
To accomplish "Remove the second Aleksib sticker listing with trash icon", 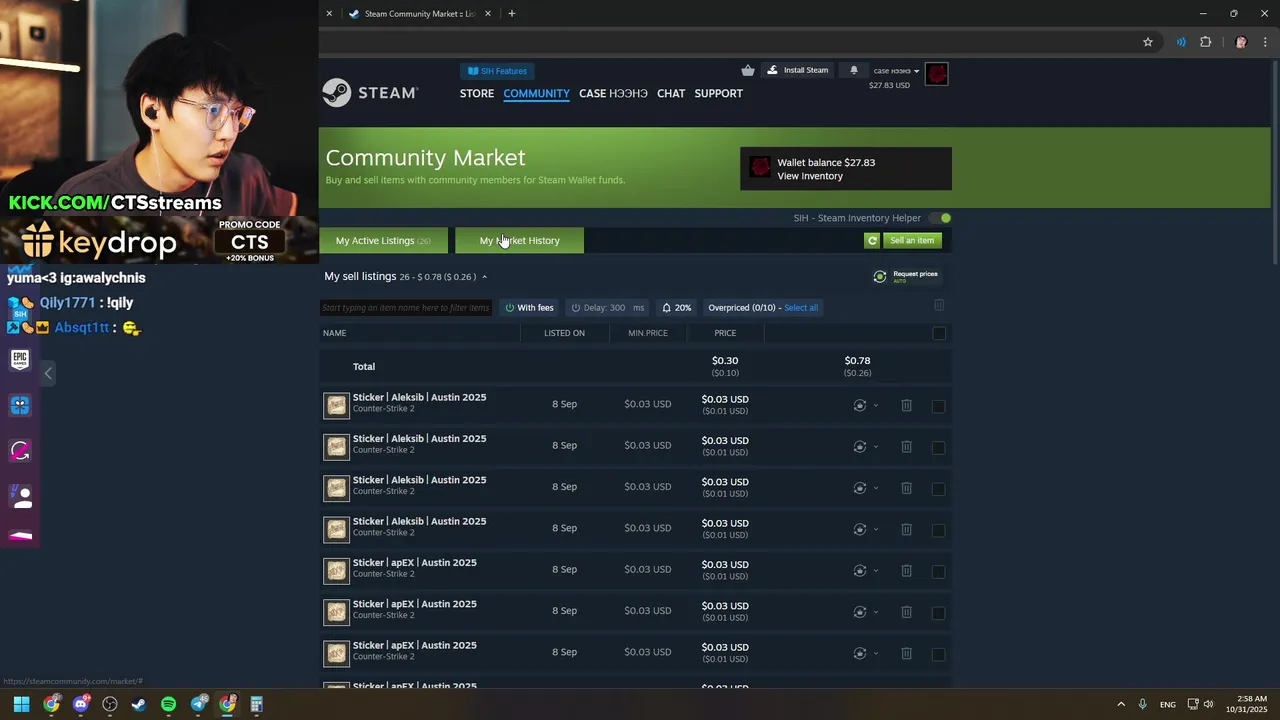I will (906, 447).
